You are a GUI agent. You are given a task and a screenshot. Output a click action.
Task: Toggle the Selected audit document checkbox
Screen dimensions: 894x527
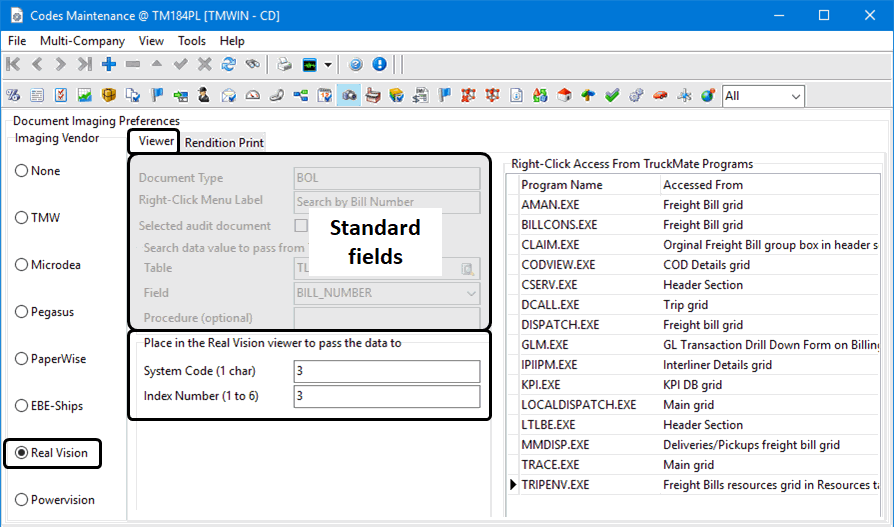301,226
